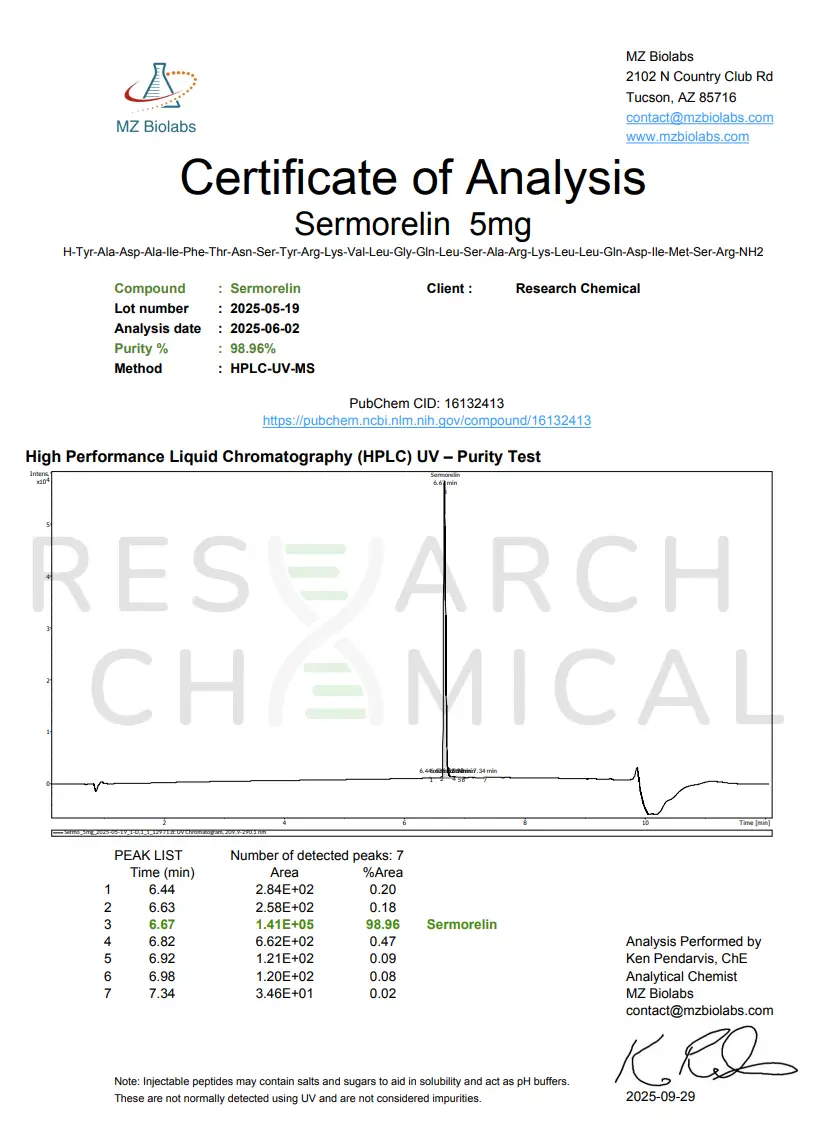Click the Ken Pendarvis, ChE analyst name
Screen dimensions: 826x1142
[x=686, y=958]
